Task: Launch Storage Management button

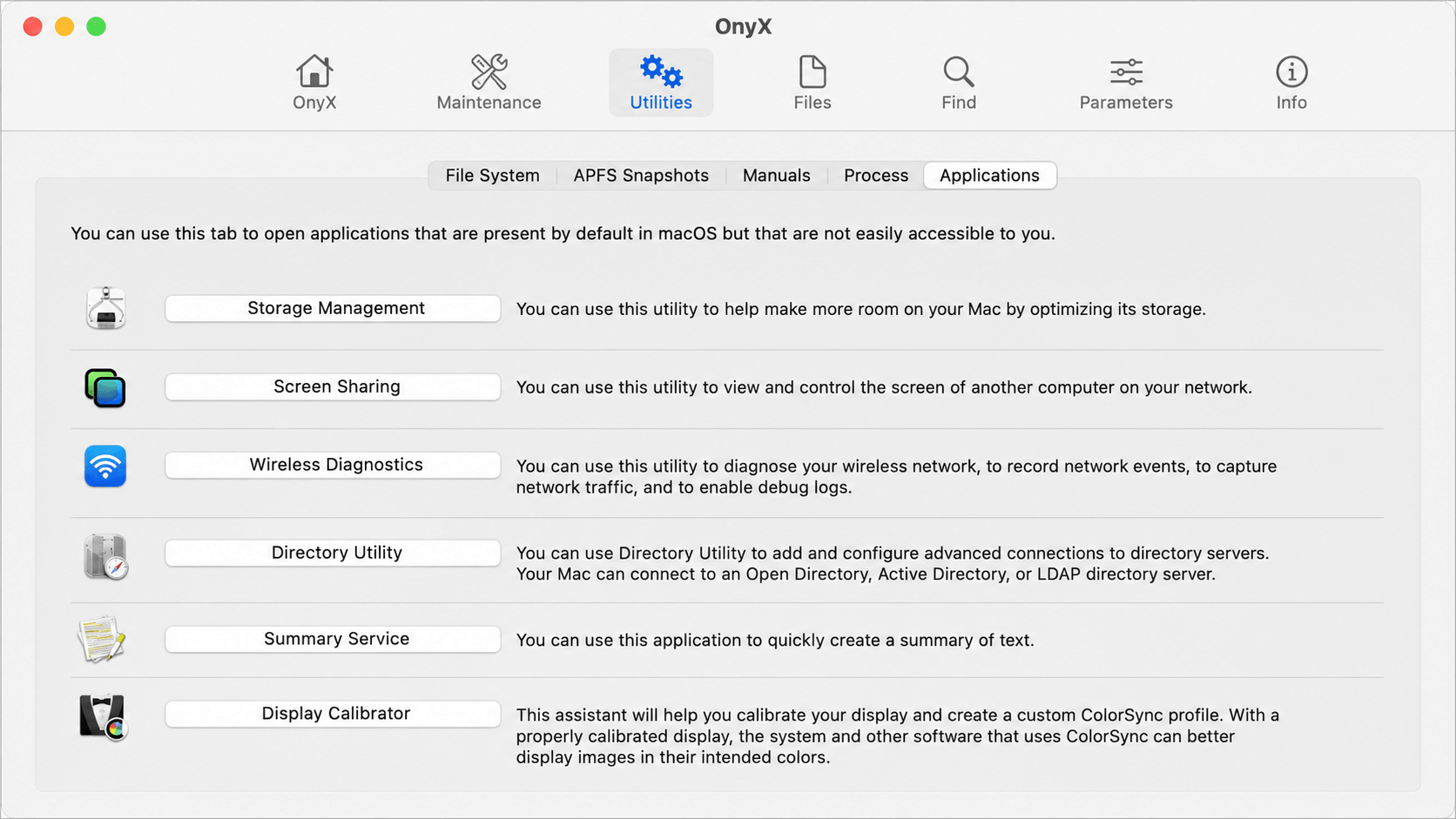Action: 333,308
